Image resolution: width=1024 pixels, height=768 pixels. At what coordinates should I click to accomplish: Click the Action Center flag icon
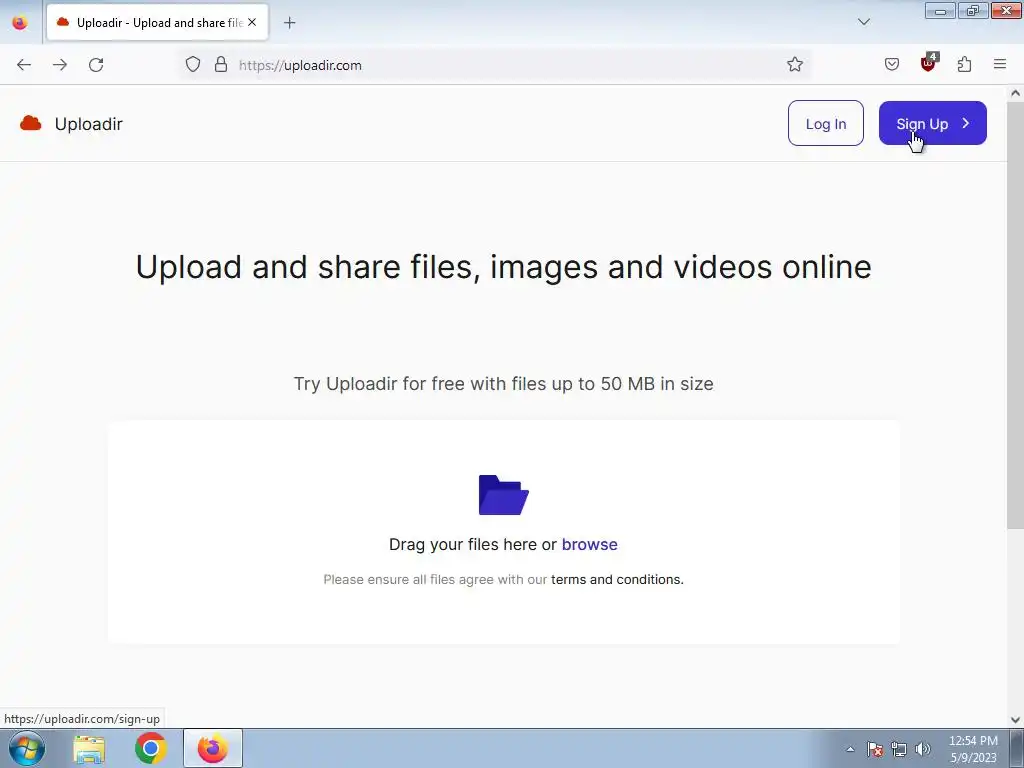874,749
